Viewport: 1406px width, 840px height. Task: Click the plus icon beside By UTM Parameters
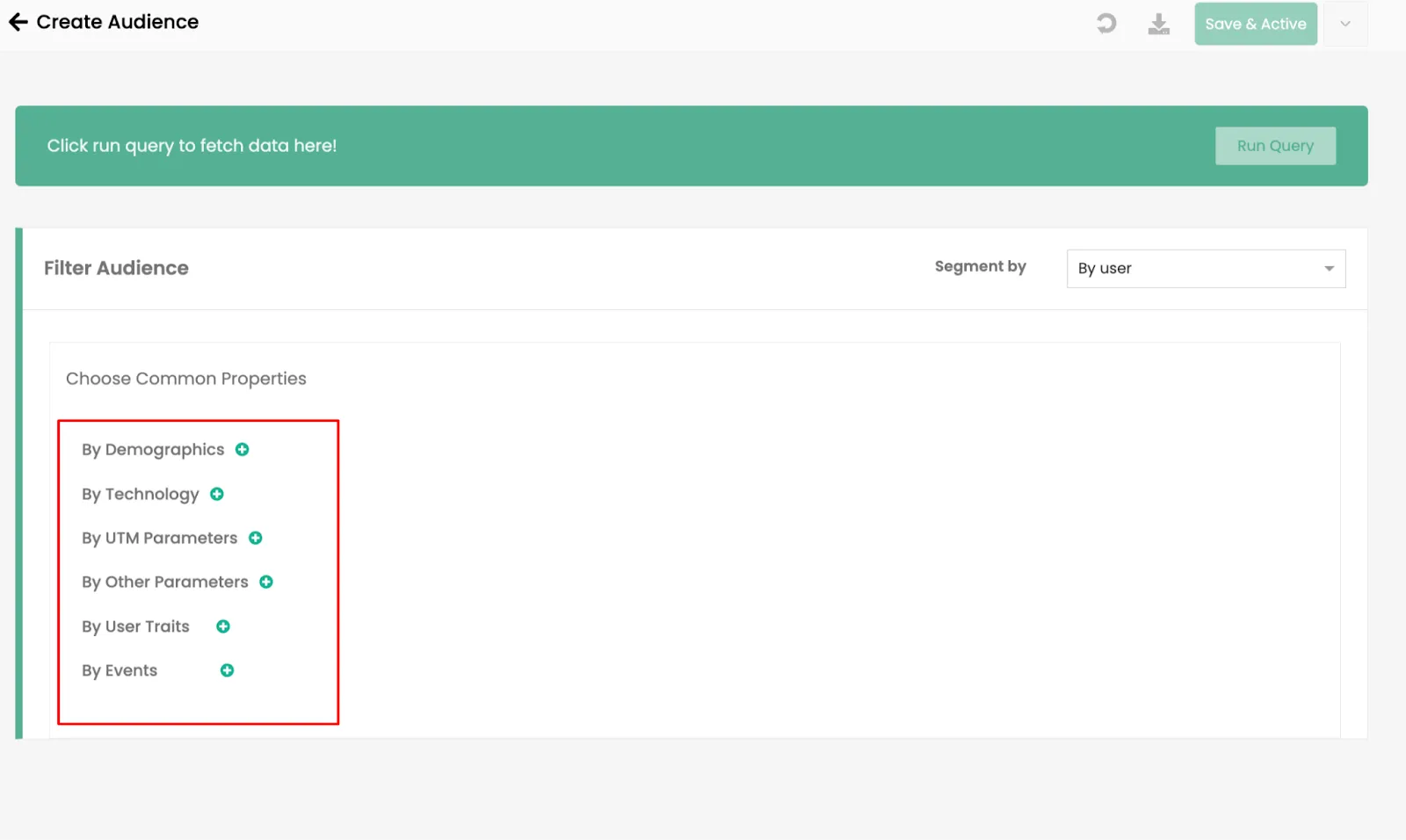click(x=256, y=539)
